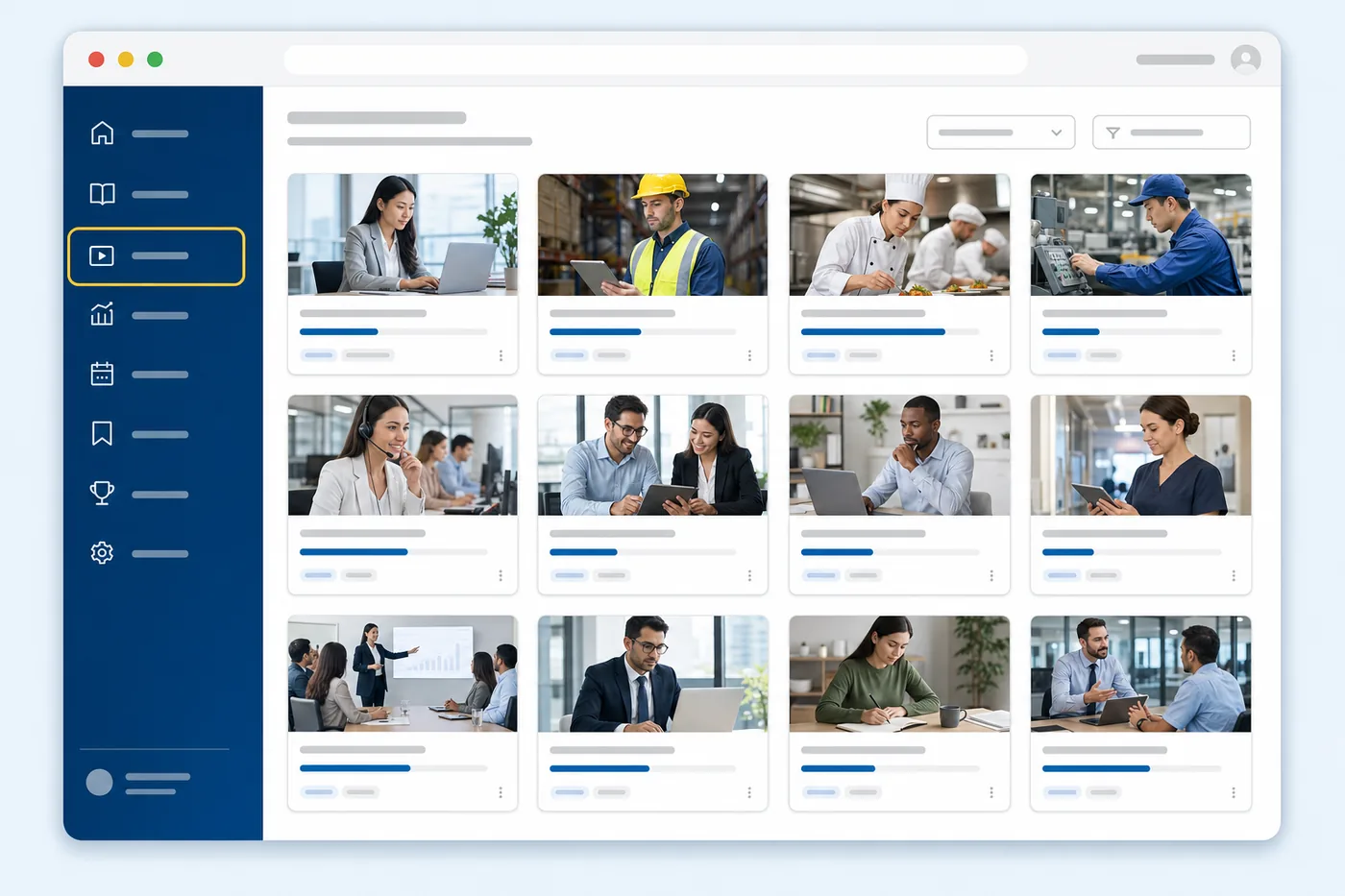
Task: Click grey tag on suited man with glasses card
Action: [610, 792]
